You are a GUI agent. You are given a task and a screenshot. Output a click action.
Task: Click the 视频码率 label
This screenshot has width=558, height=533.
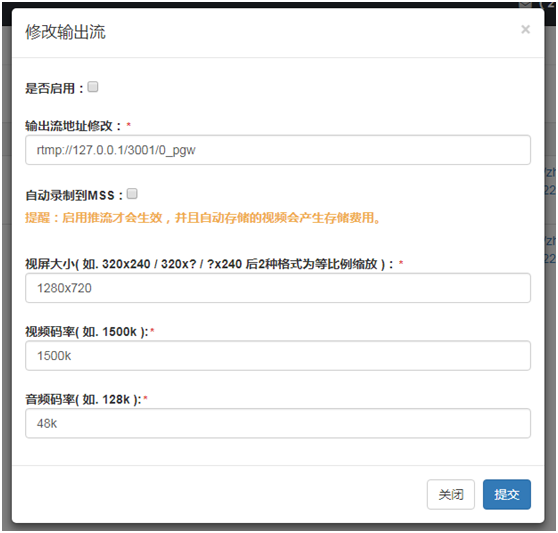pos(86,332)
